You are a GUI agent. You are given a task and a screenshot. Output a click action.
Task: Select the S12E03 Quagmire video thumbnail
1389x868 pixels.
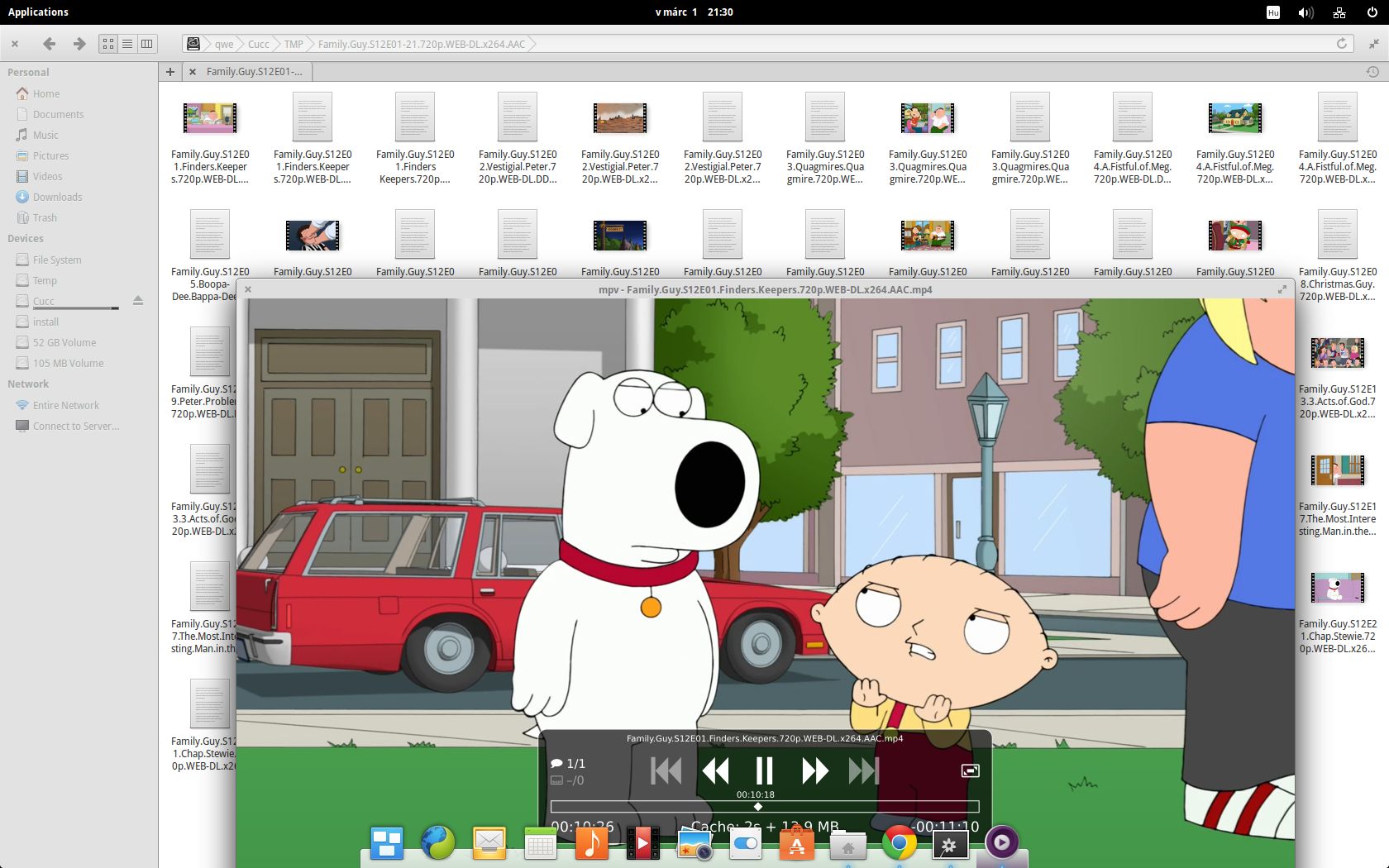(x=928, y=118)
